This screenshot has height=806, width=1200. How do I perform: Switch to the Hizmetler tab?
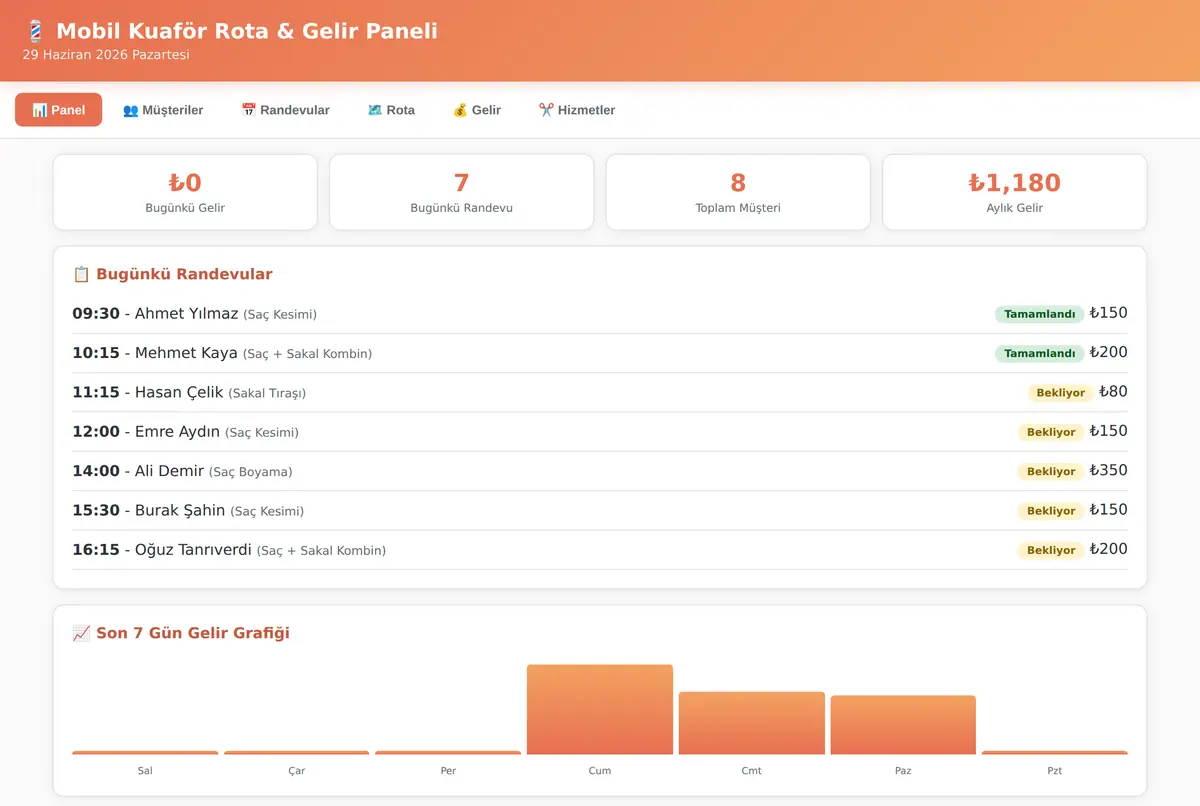(x=577, y=110)
